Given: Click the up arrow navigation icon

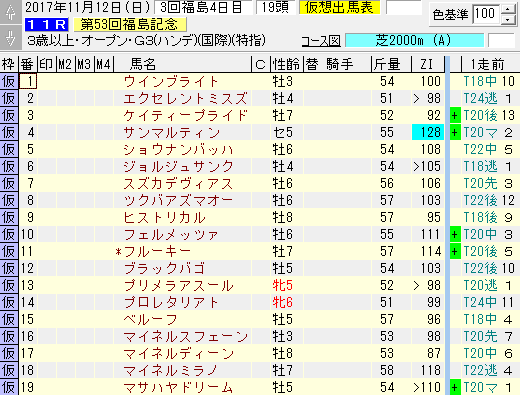Looking at the screenshot, I should pos(10,12).
